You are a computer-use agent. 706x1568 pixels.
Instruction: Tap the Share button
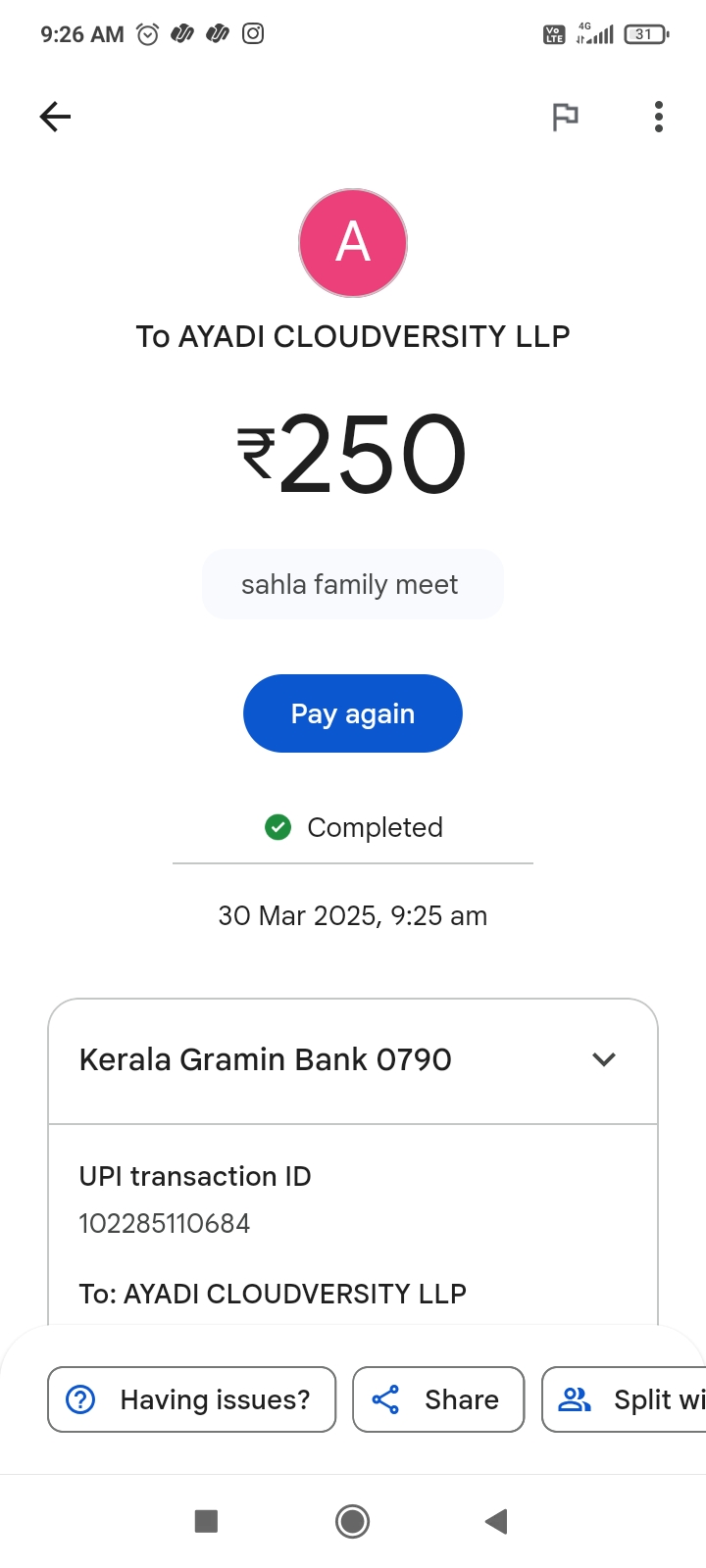click(x=438, y=1399)
